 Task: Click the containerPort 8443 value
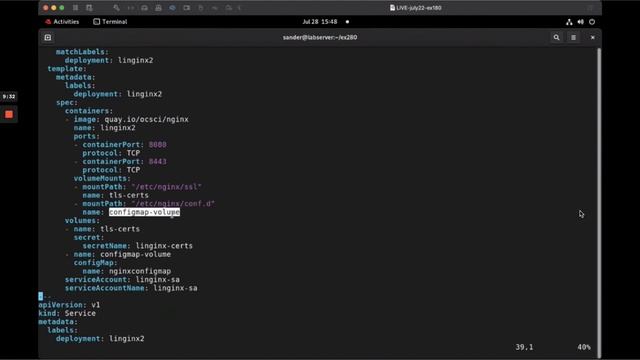point(158,161)
